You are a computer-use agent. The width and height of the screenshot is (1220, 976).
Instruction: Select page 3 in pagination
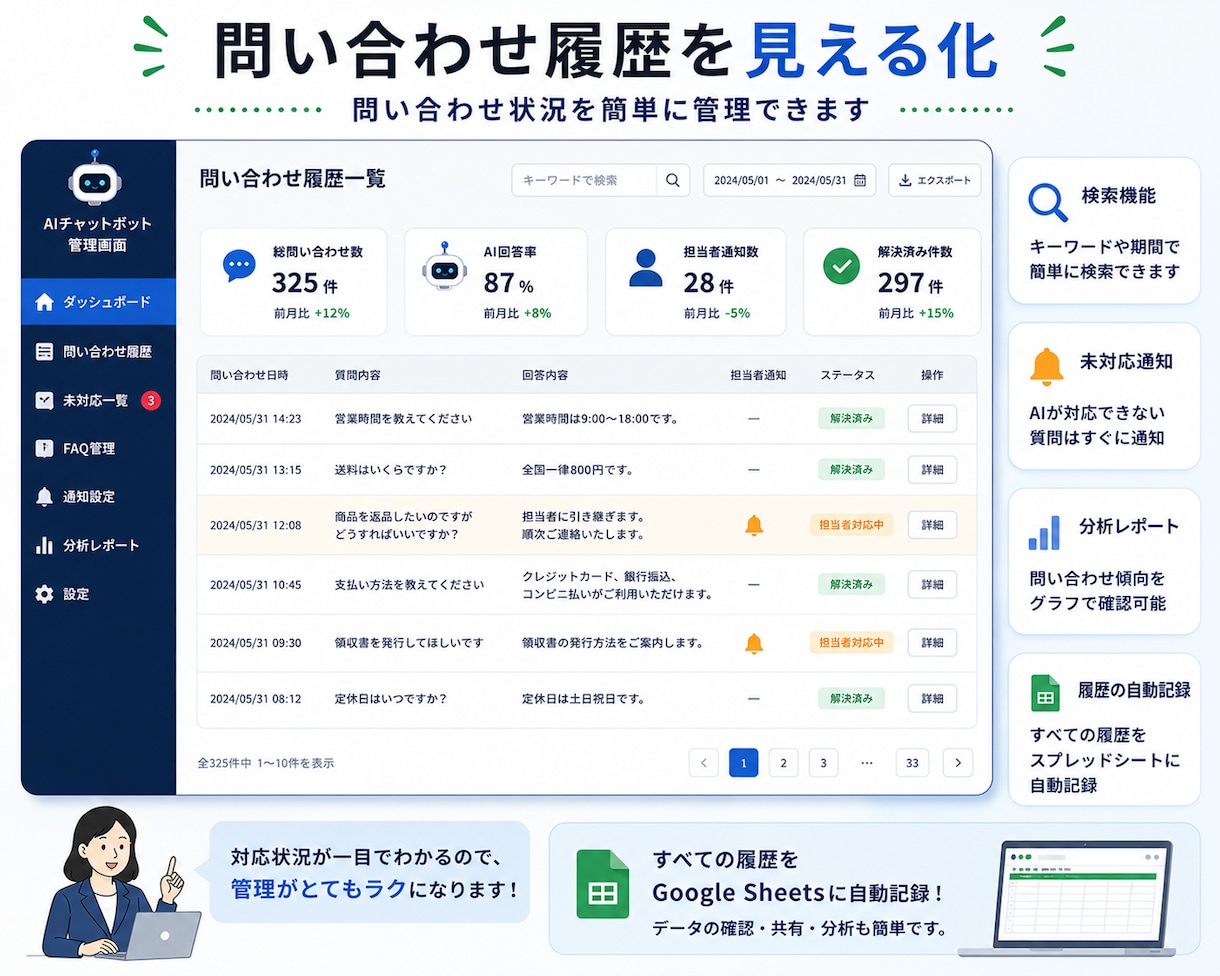pyautogui.click(x=823, y=763)
